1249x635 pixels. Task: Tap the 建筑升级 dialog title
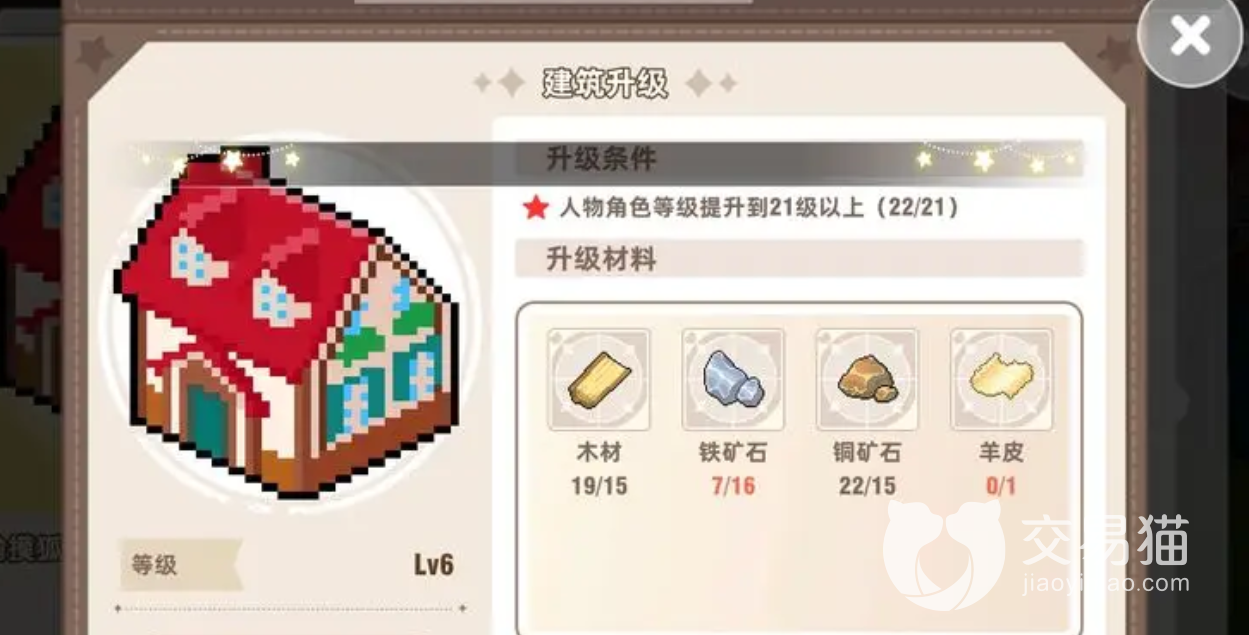[605, 84]
